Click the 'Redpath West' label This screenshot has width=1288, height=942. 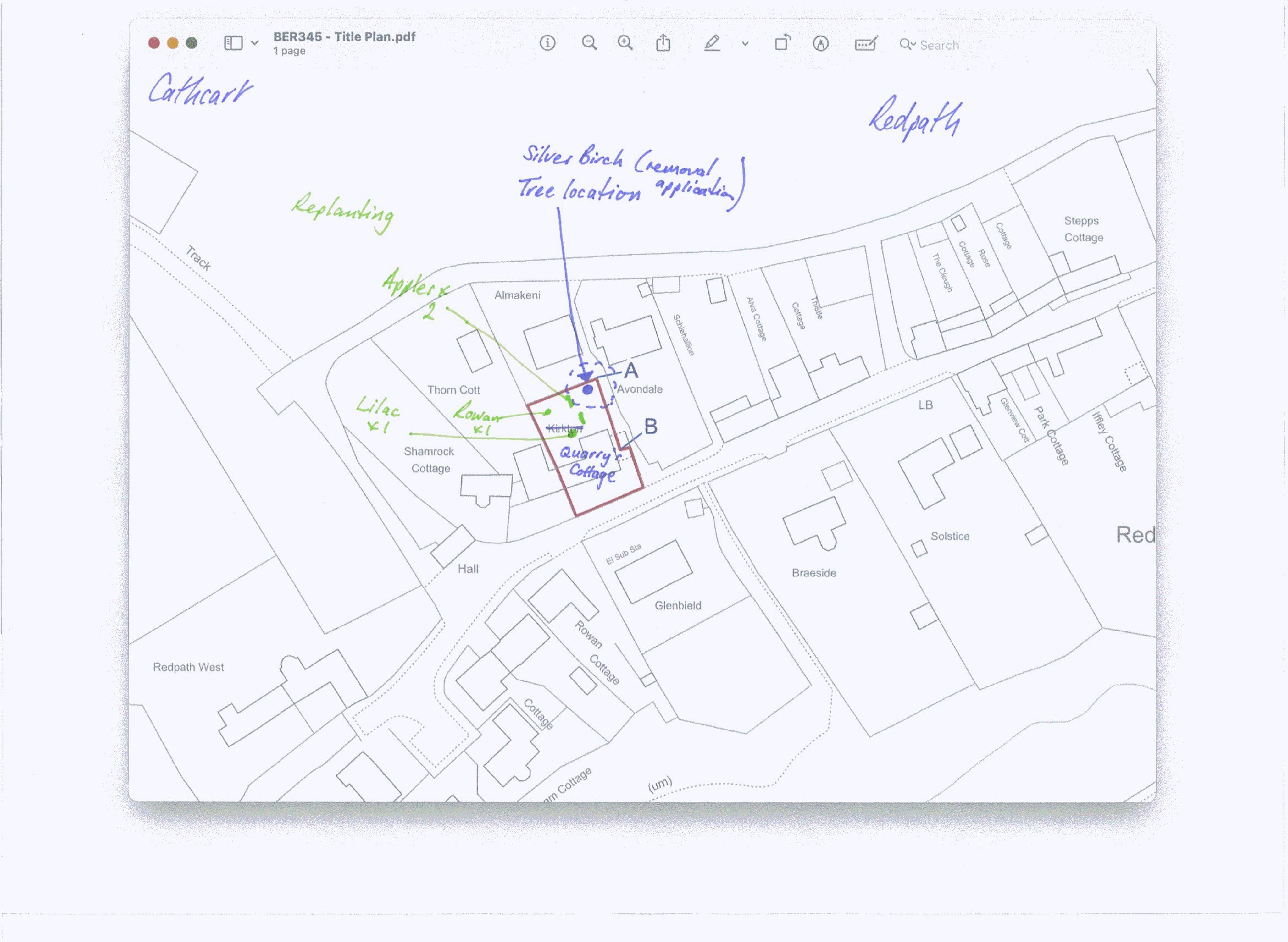tap(188, 667)
